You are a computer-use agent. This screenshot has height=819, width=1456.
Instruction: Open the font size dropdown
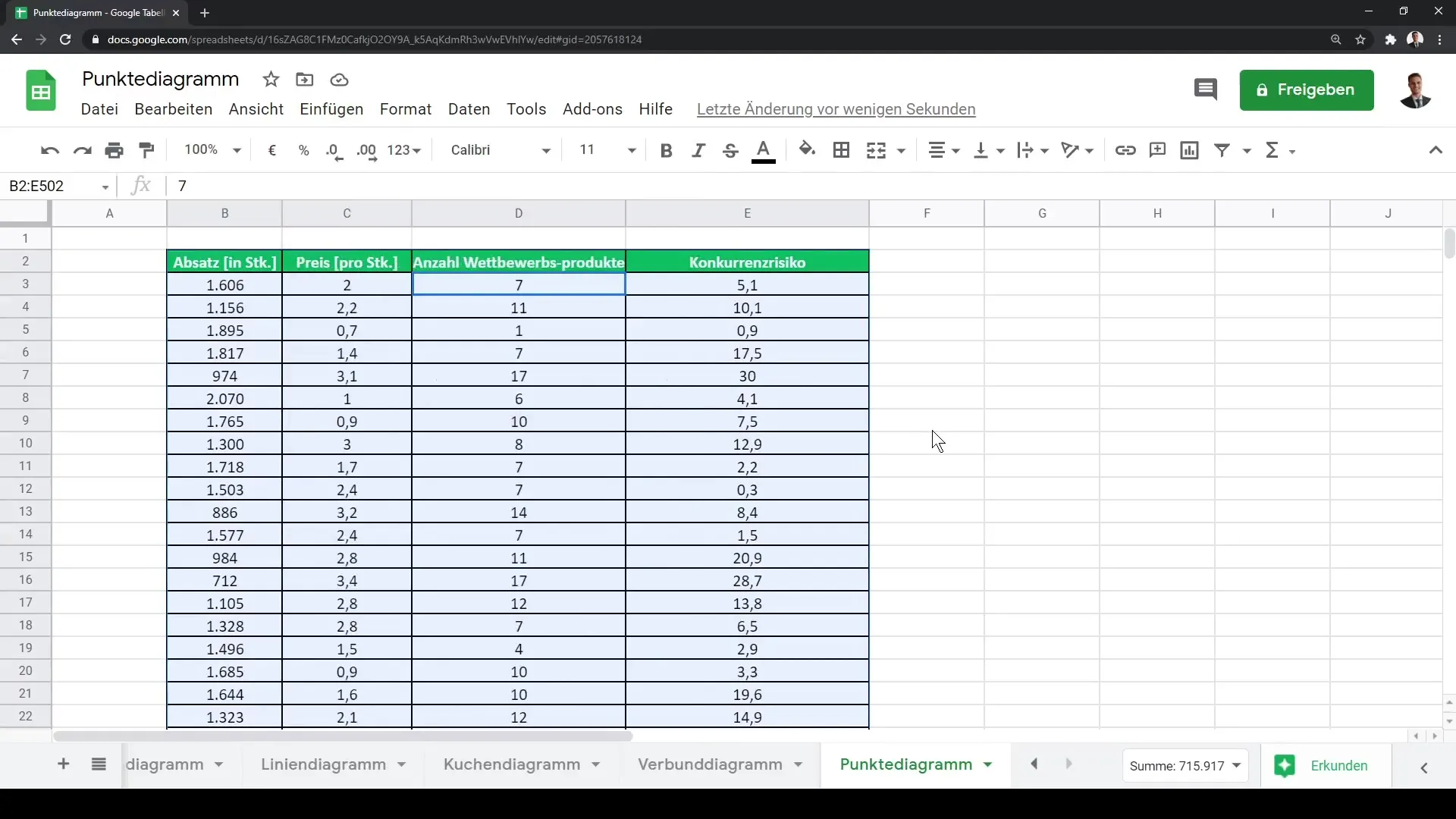[x=607, y=150]
